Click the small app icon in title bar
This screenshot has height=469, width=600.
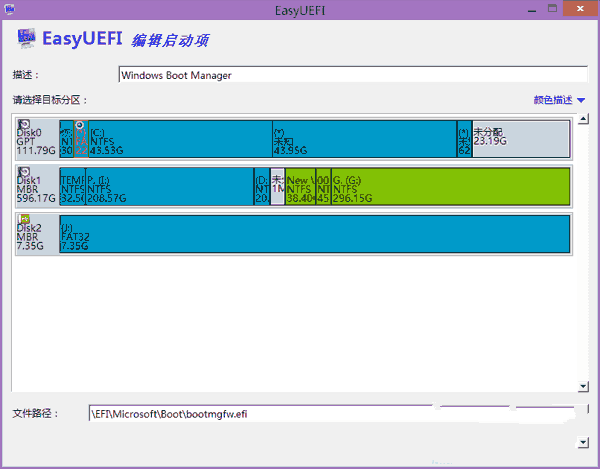tap(10, 9)
